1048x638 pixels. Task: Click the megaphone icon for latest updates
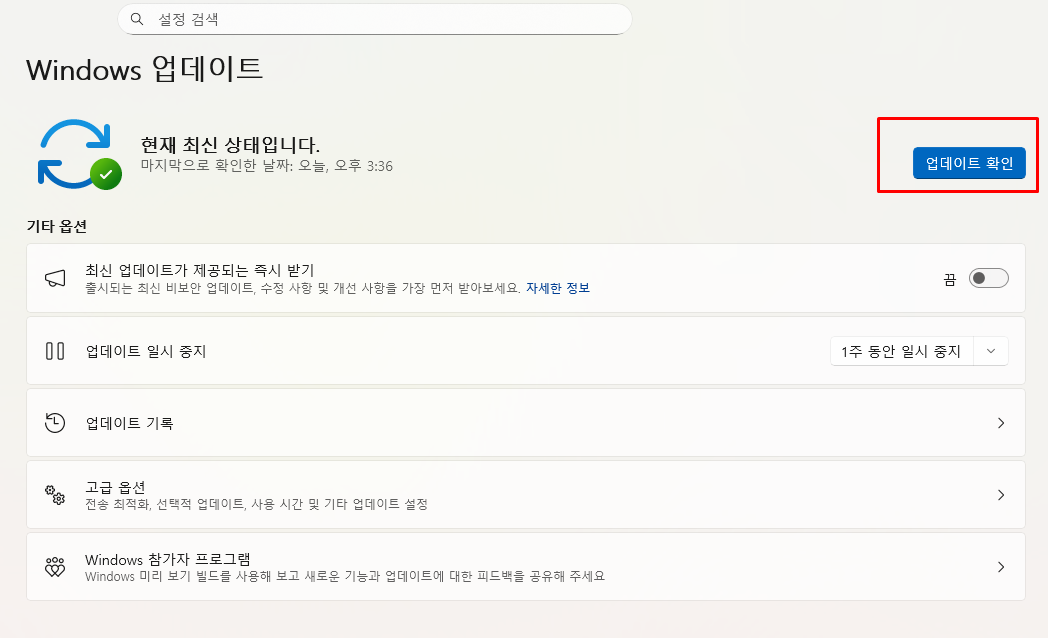pyautogui.click(x=55, y=279)
